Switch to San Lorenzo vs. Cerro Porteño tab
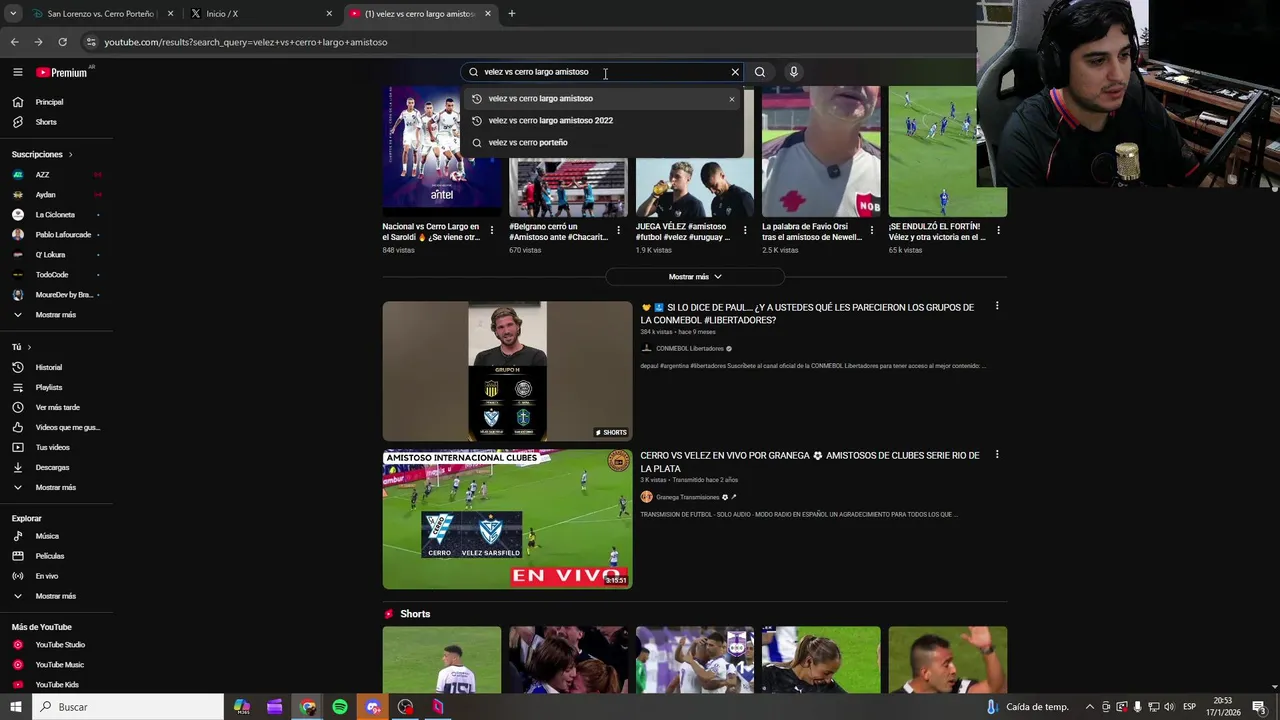 (x=100, y=14)
